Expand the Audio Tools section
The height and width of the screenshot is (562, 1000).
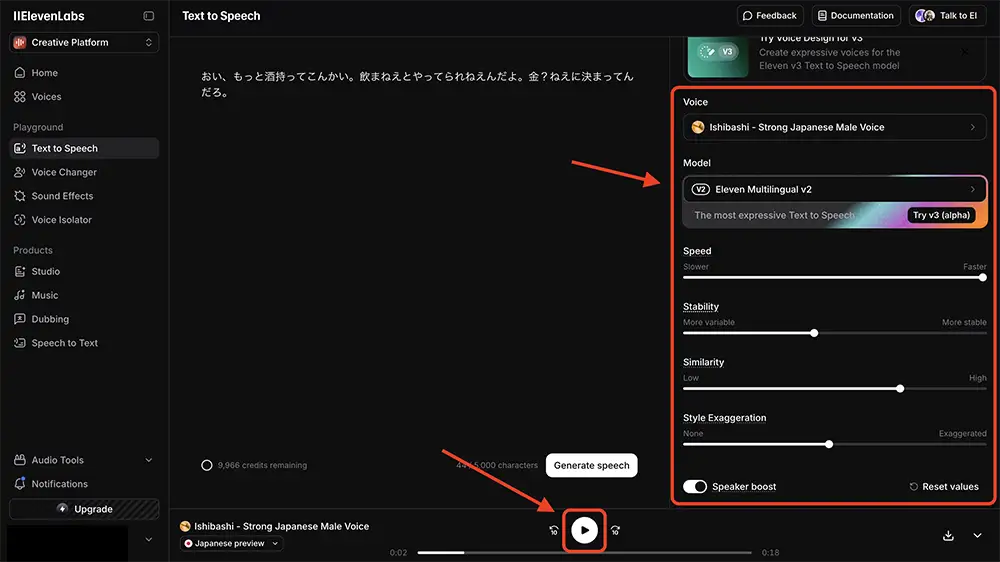coord(84,460)
